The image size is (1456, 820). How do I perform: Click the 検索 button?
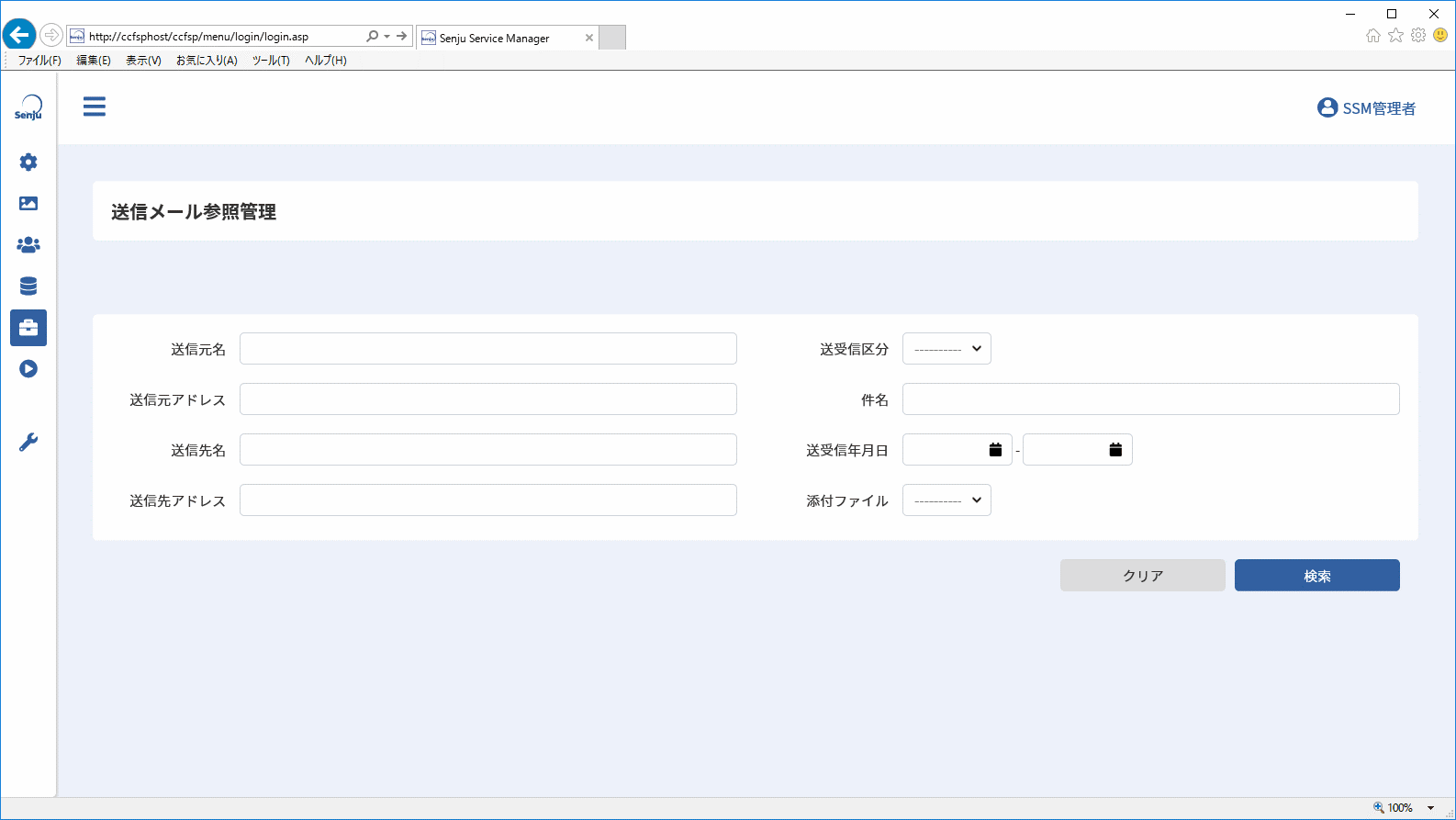[1317, 576]
